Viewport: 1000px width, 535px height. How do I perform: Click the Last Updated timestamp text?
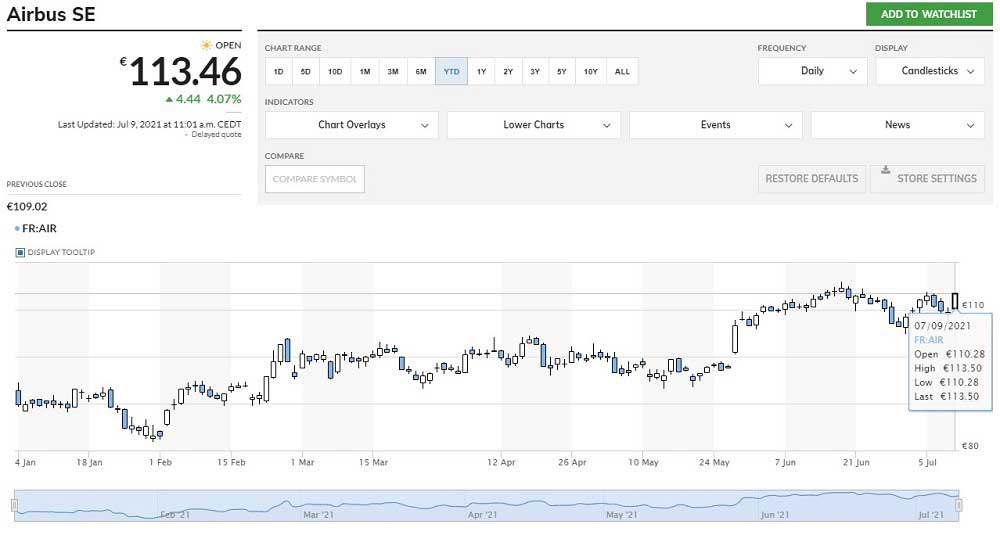click(149, 125)
